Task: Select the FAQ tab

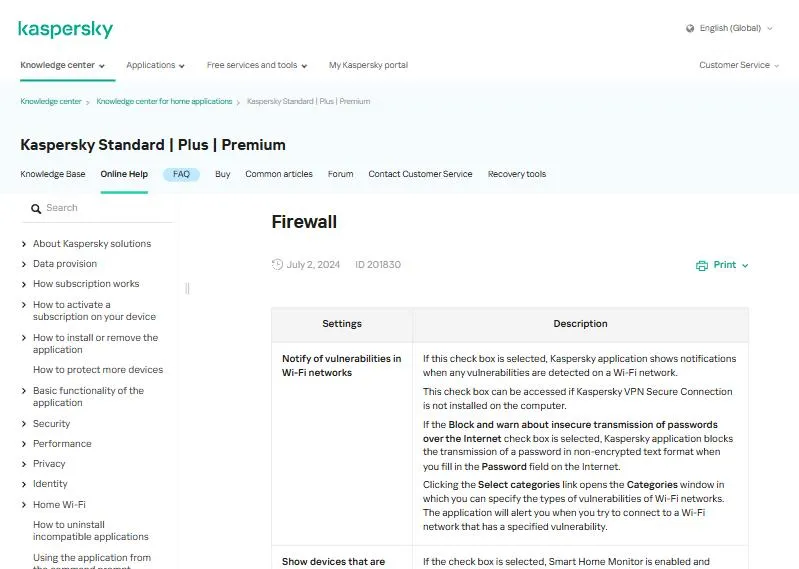Action: 181,174
